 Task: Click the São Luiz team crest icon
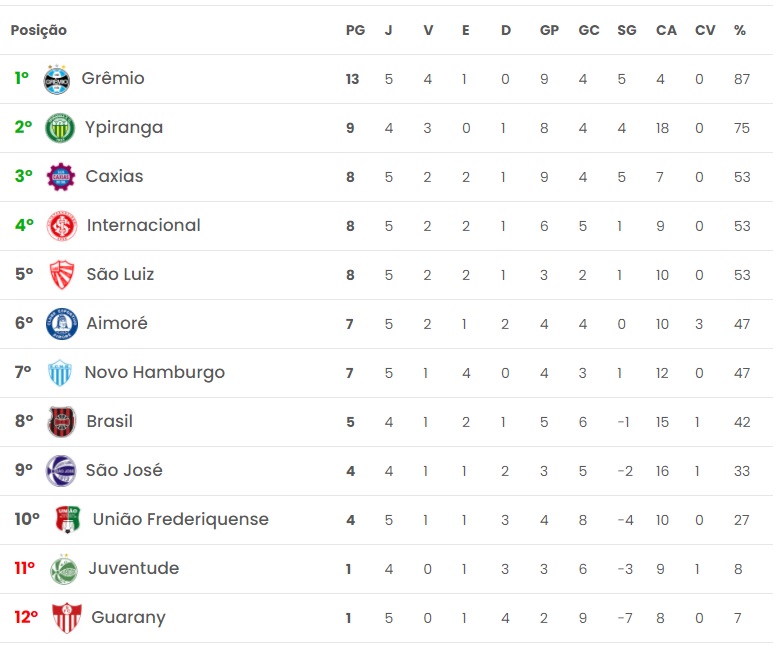point(62,275)
